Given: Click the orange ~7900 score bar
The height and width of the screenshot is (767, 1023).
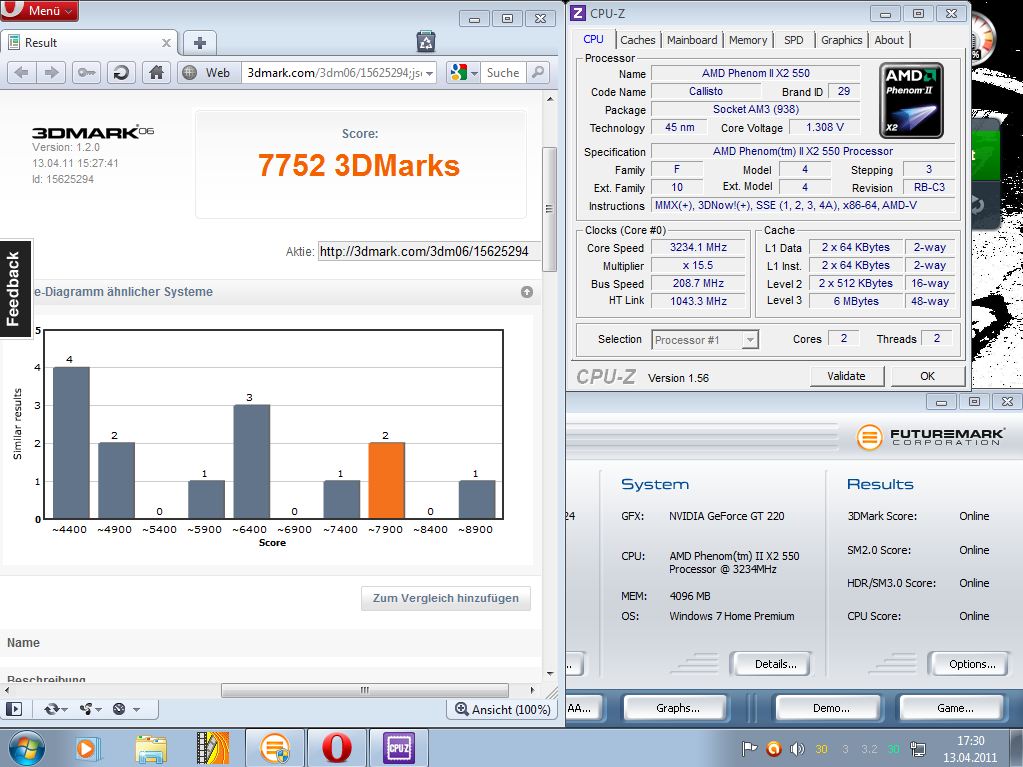Looking at the screenshot, I should click(x=386, y=481).
